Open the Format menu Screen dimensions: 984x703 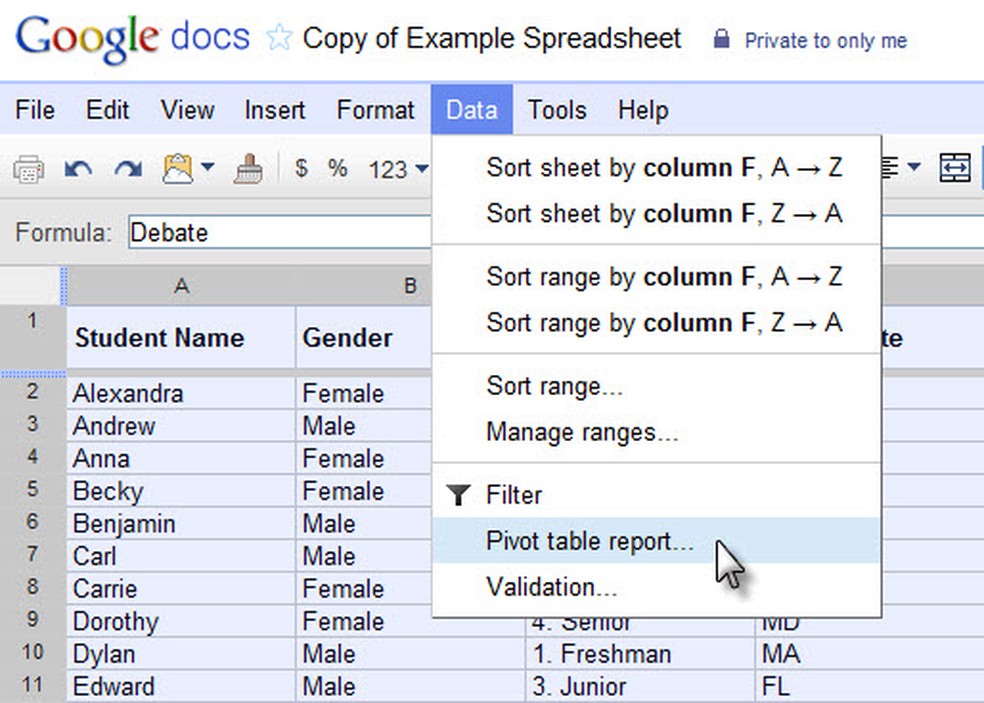[375, 110]
